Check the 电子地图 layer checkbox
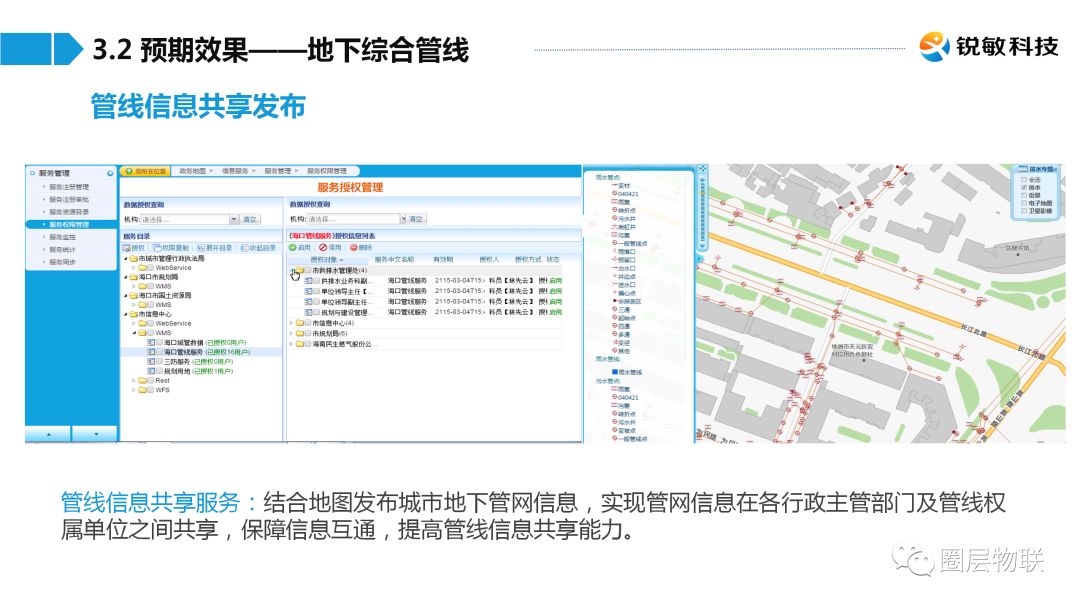 (1024, 203)
